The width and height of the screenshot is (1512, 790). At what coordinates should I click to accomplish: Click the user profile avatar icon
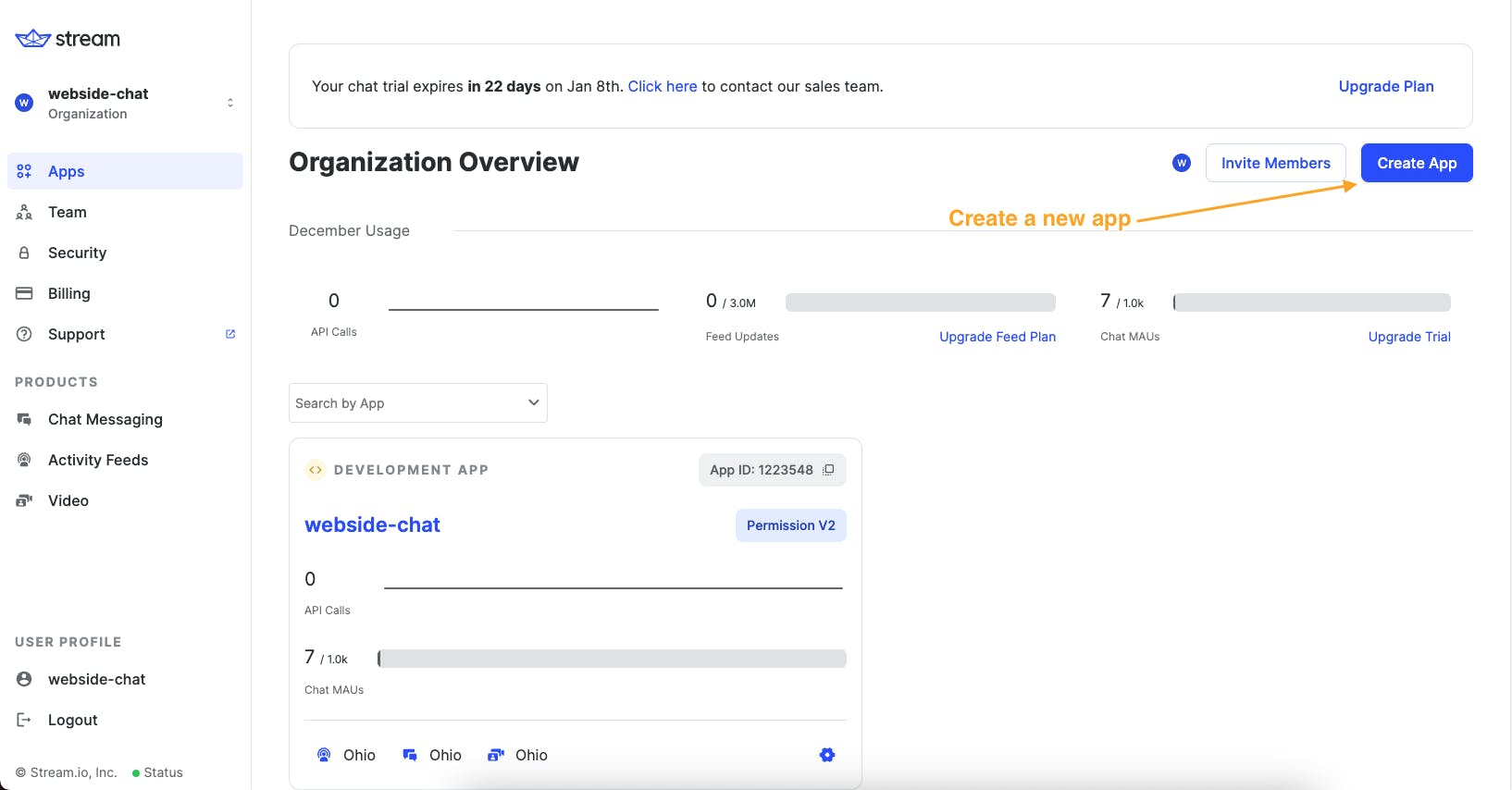point(25,679)
